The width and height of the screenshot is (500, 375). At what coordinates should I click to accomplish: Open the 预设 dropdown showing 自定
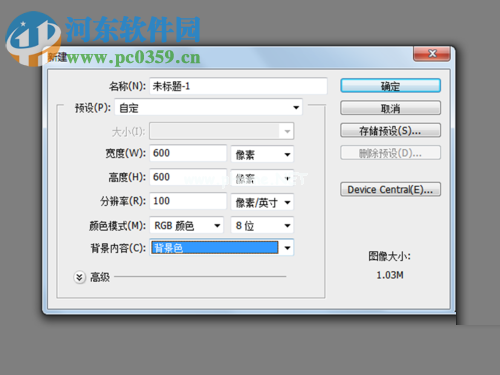209,107
